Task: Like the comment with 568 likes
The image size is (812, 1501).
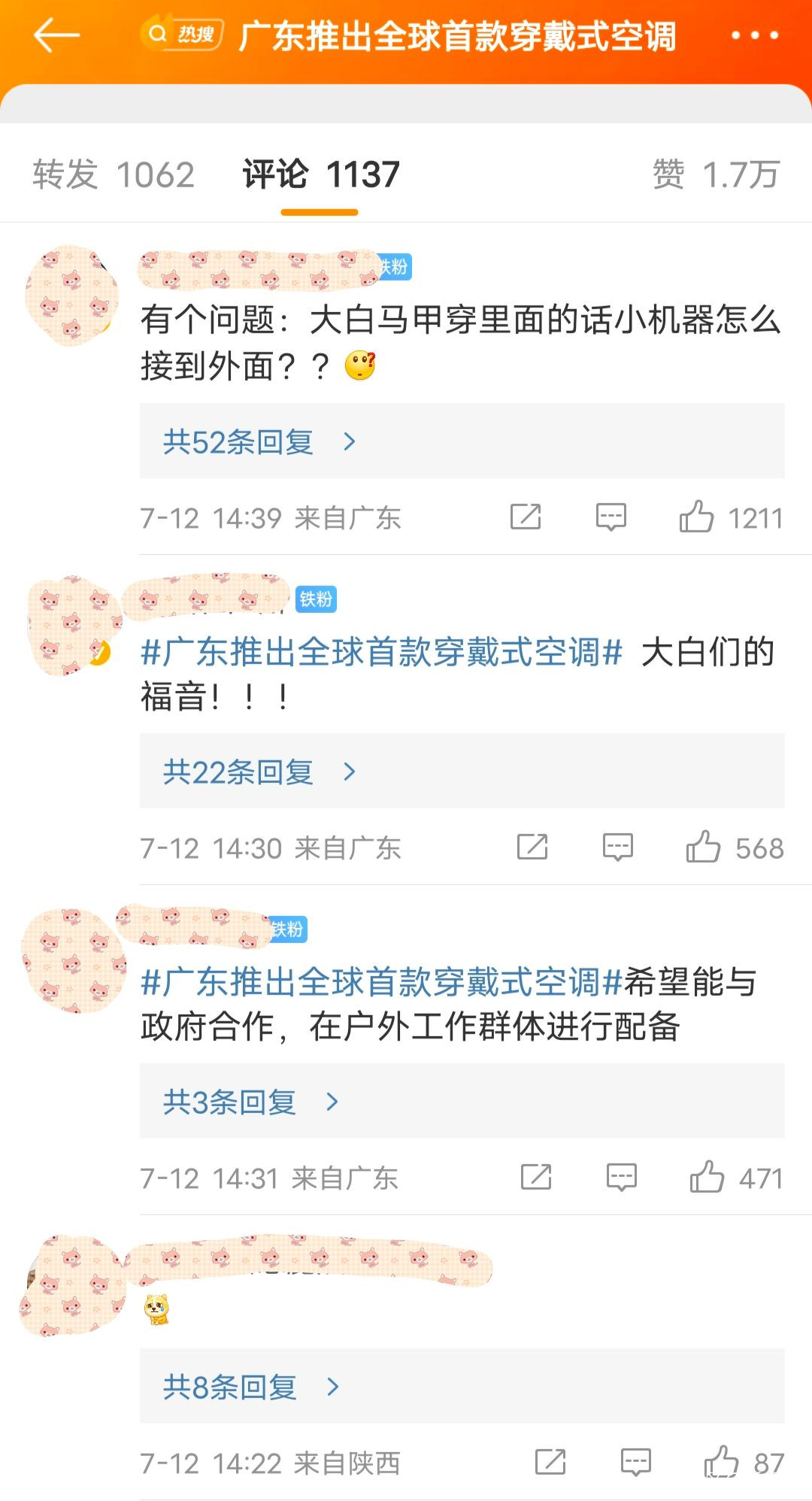Action: 703,848
